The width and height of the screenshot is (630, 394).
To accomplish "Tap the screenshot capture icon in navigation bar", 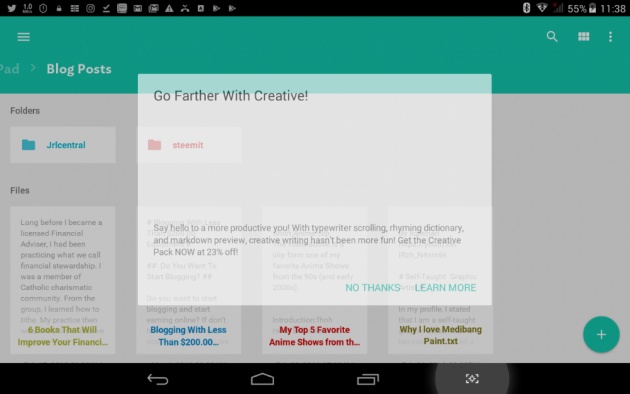I will click(472, 378).
